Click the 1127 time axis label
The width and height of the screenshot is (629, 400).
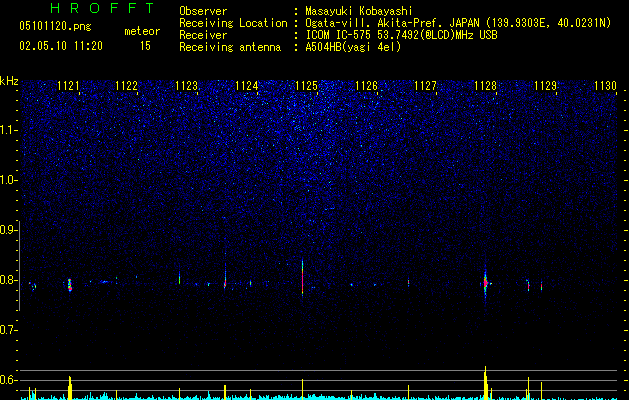425,86
